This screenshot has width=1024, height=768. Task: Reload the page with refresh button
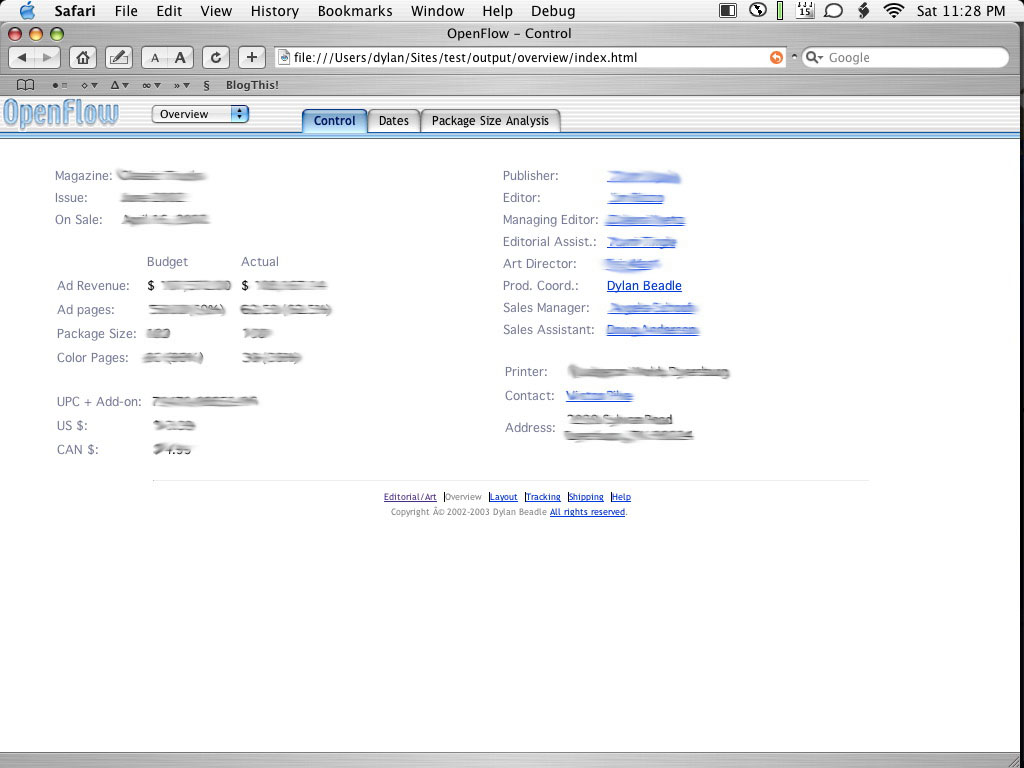point(216,57)
